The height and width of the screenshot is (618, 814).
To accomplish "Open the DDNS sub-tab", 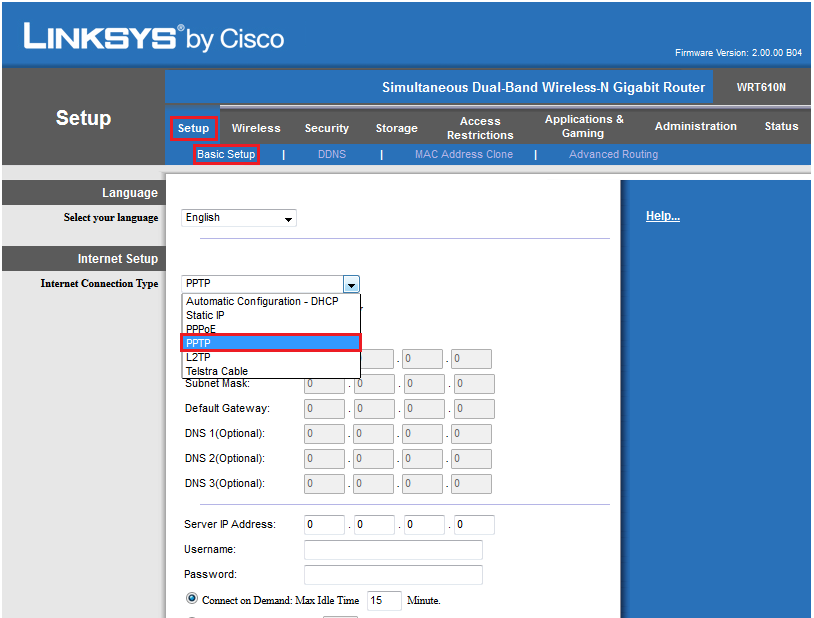I will pos(332,154).
